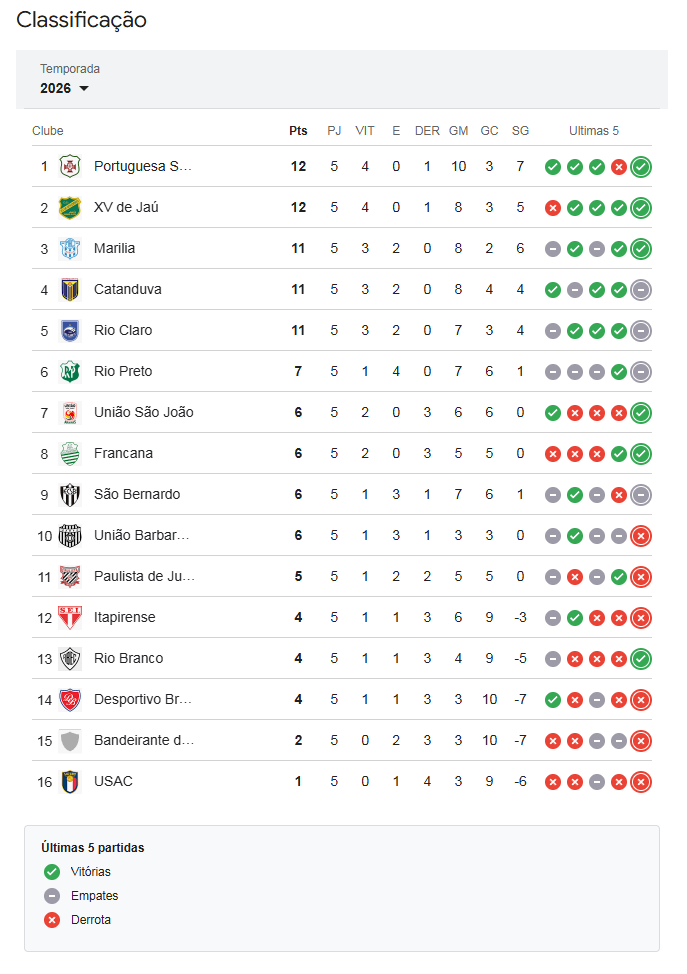Viewport: 687px width, 974px height.
Task: Click the Temporada label
Action: (70, 69)
